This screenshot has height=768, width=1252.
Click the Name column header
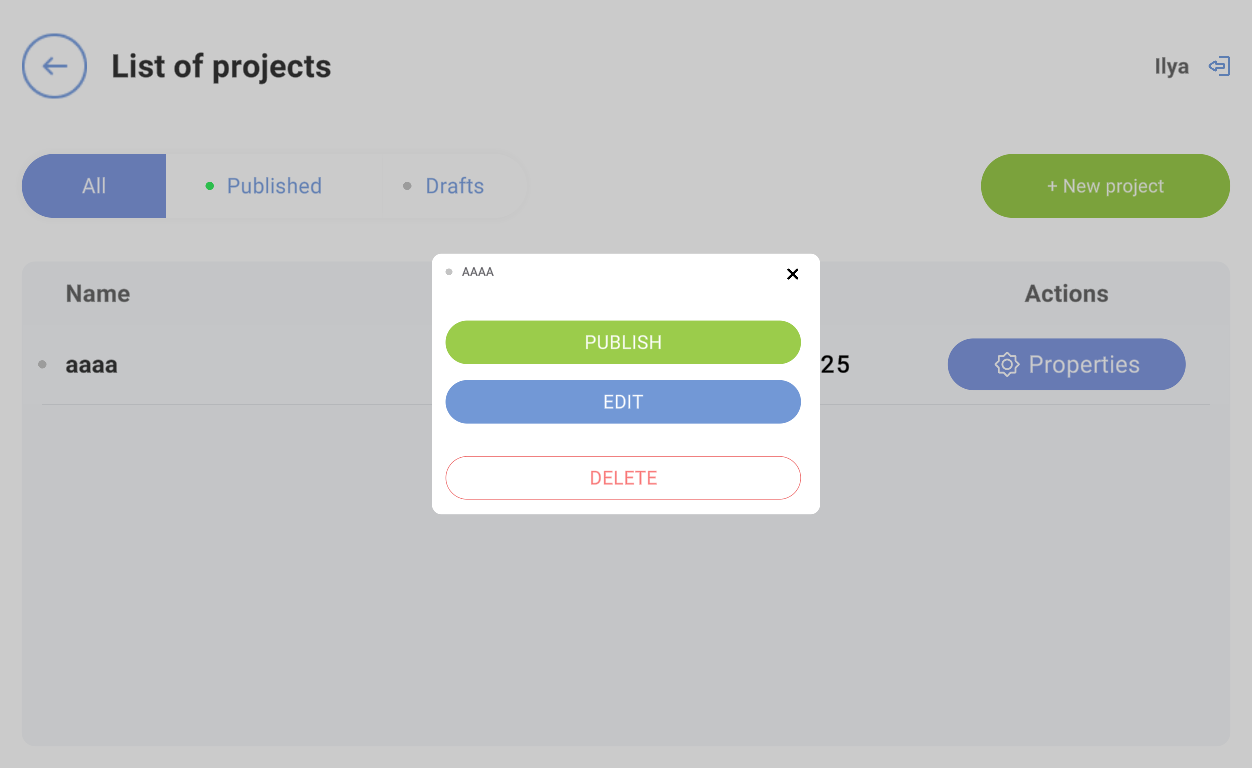point(98,294)
